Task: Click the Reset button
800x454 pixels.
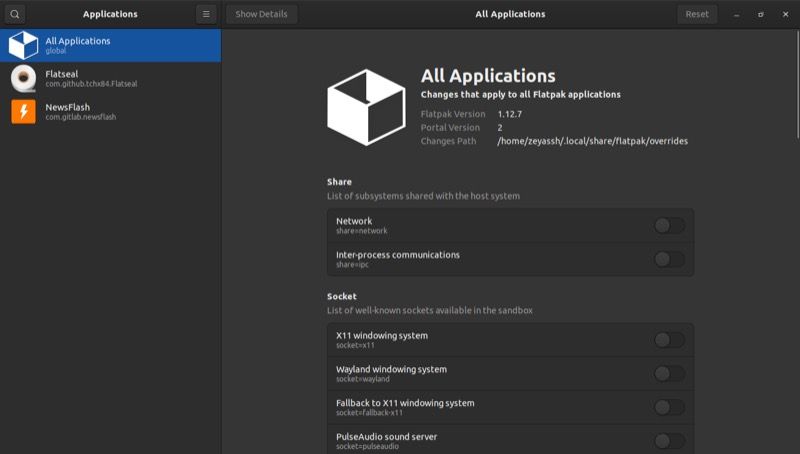Action: 697,14
